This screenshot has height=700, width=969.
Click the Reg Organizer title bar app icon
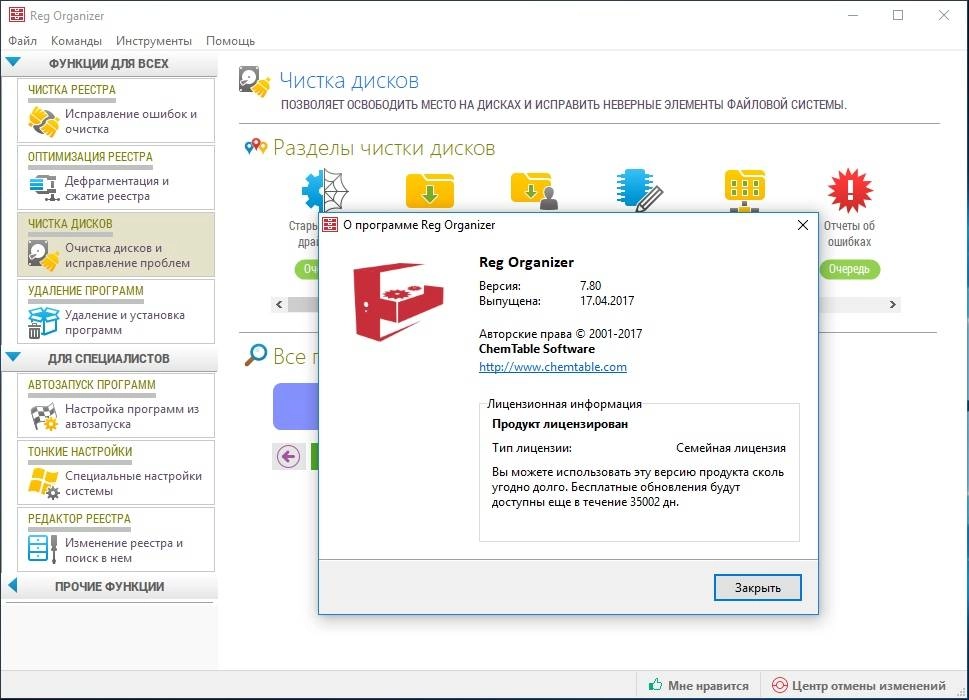17,15
